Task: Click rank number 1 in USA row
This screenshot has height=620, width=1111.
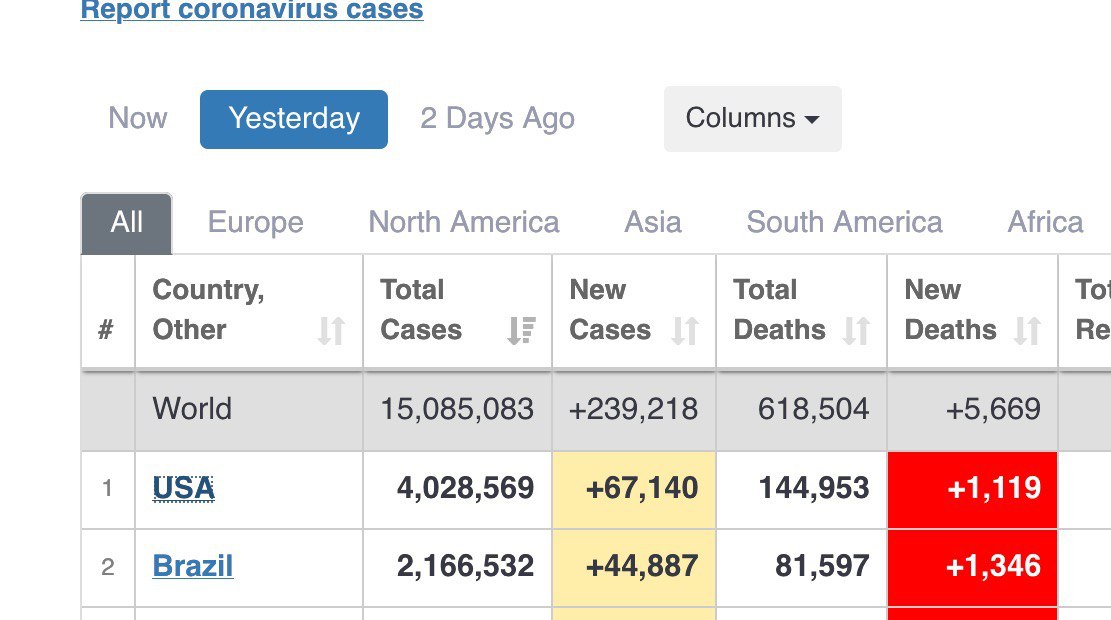Action: pos(107,488)
